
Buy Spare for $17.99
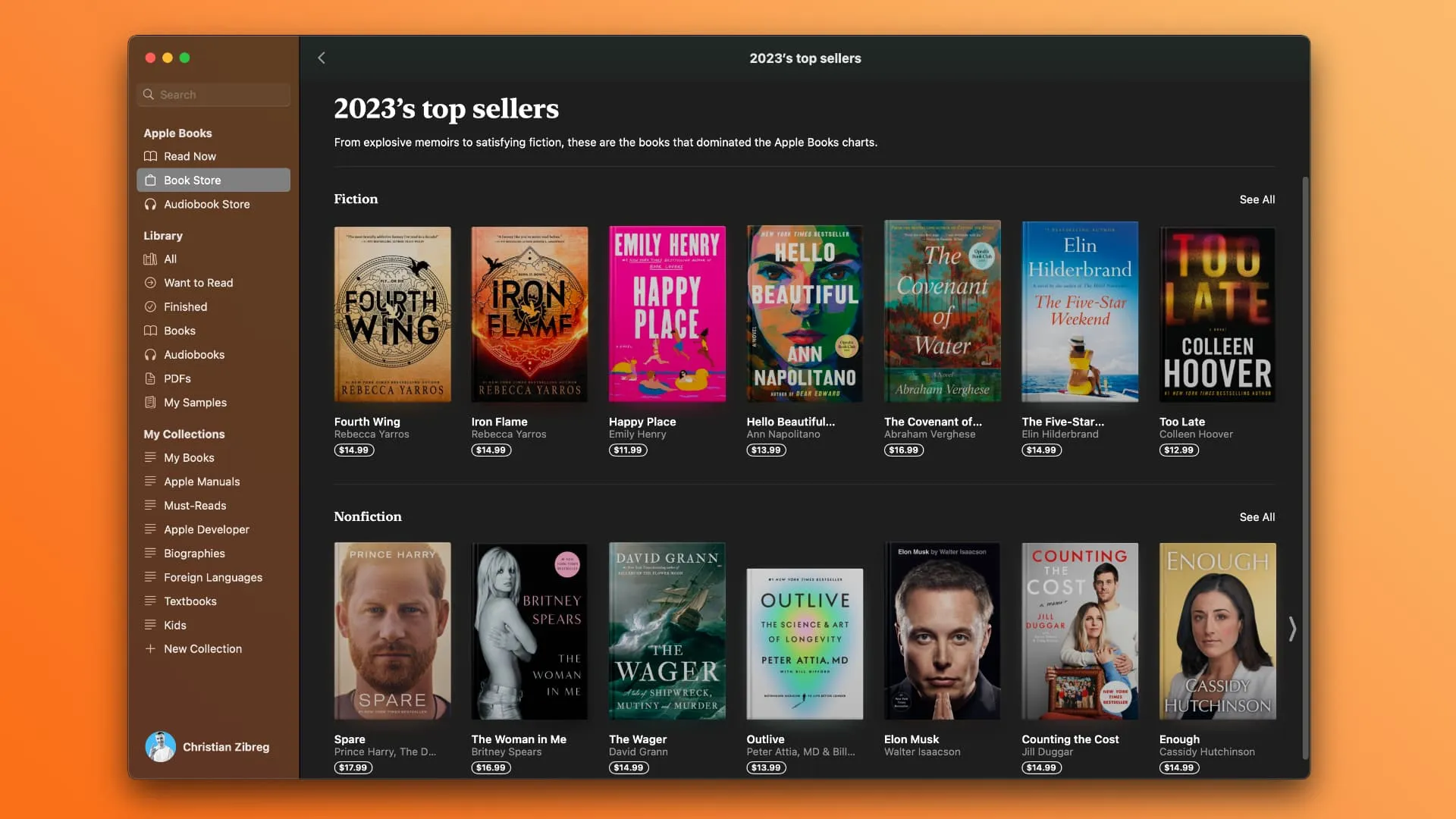pyautogui.click(x=353, y=768)
